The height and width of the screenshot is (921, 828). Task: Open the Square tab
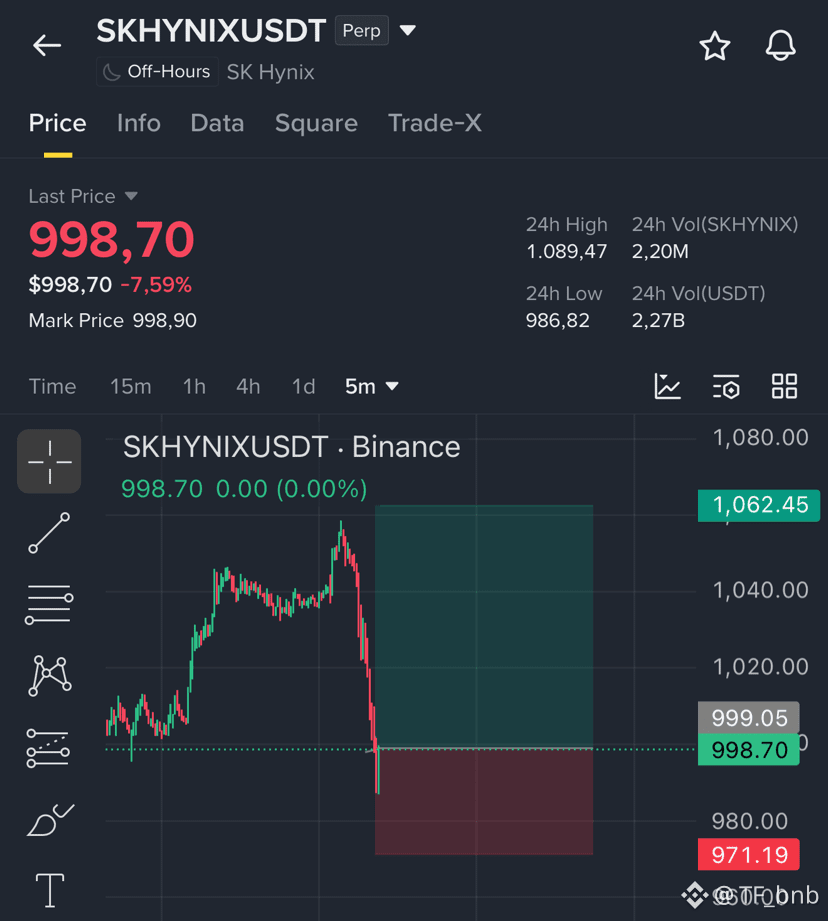316,123
